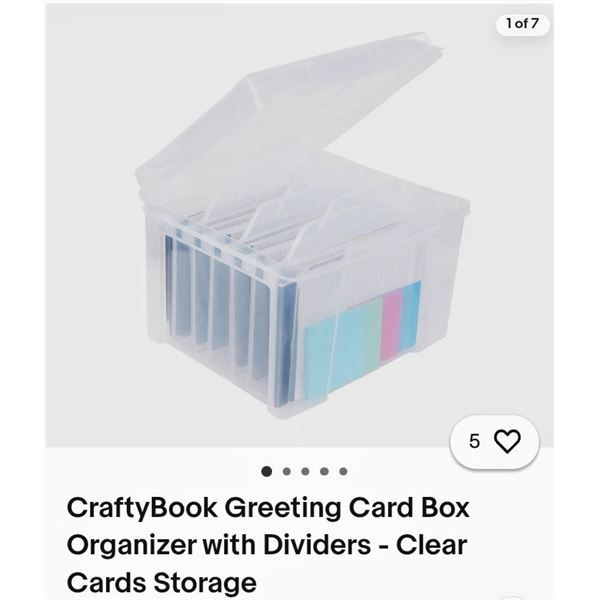Click the "1 of 7" image counter badge
The height and width of the screenshot is (600, 600).
[x=522, y=24]
